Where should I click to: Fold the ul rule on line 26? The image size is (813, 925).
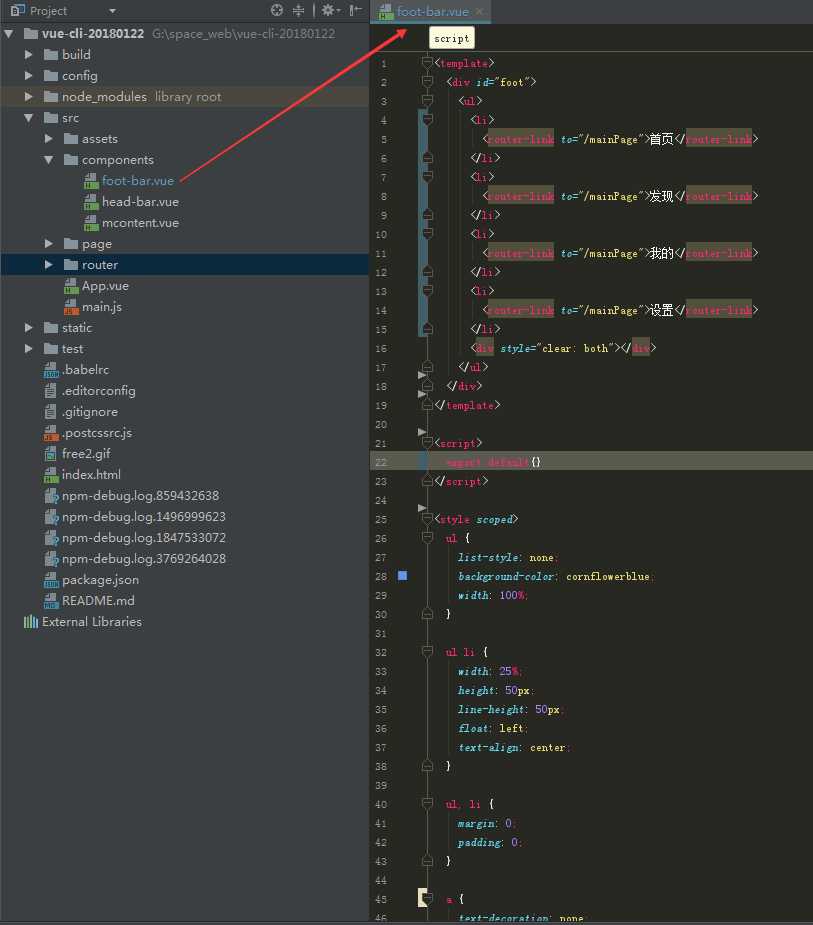(427, 537)
